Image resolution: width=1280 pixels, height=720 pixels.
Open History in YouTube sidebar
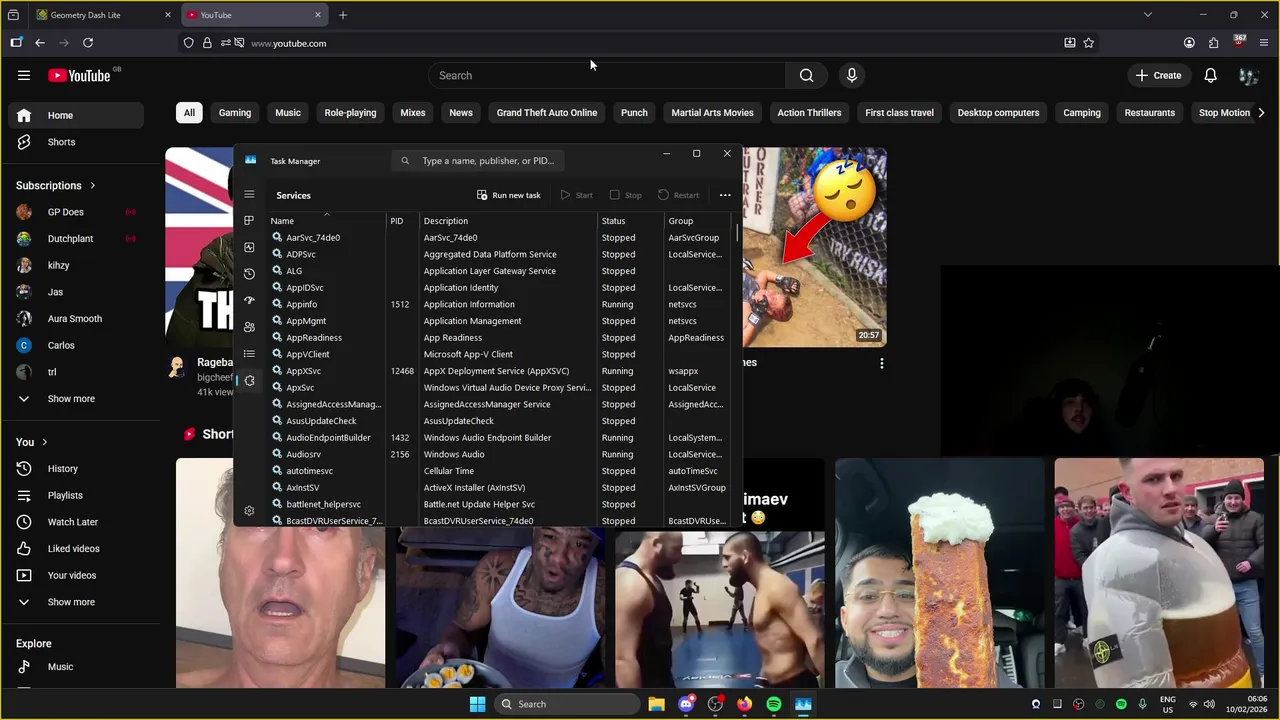coord(76,469)
